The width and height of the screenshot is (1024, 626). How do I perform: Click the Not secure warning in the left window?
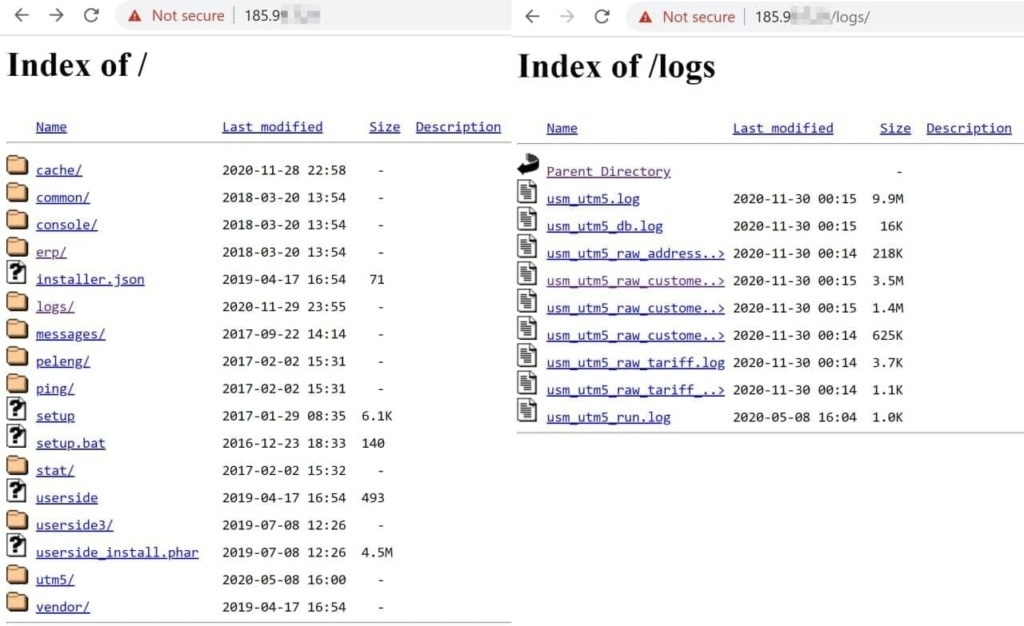[x=176, y=16]
